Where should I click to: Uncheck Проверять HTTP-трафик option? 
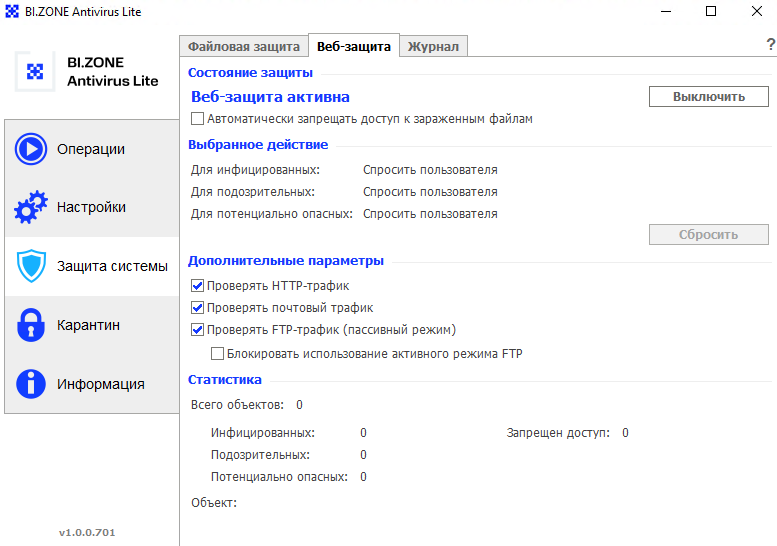pos(197,286)
